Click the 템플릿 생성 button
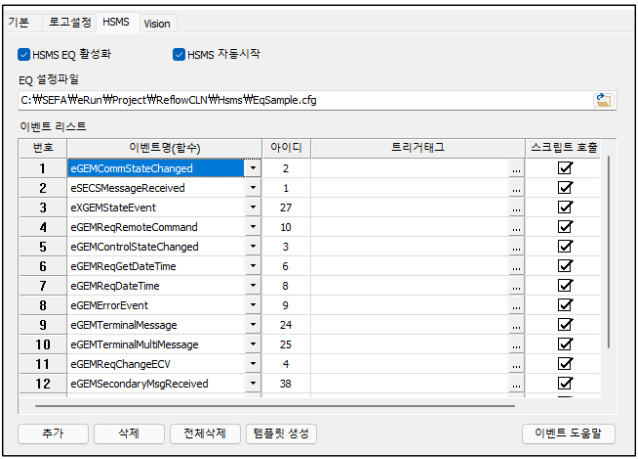The width and height of the screenshot is (638, 459). pyautogui.click(x=281, y=433)
